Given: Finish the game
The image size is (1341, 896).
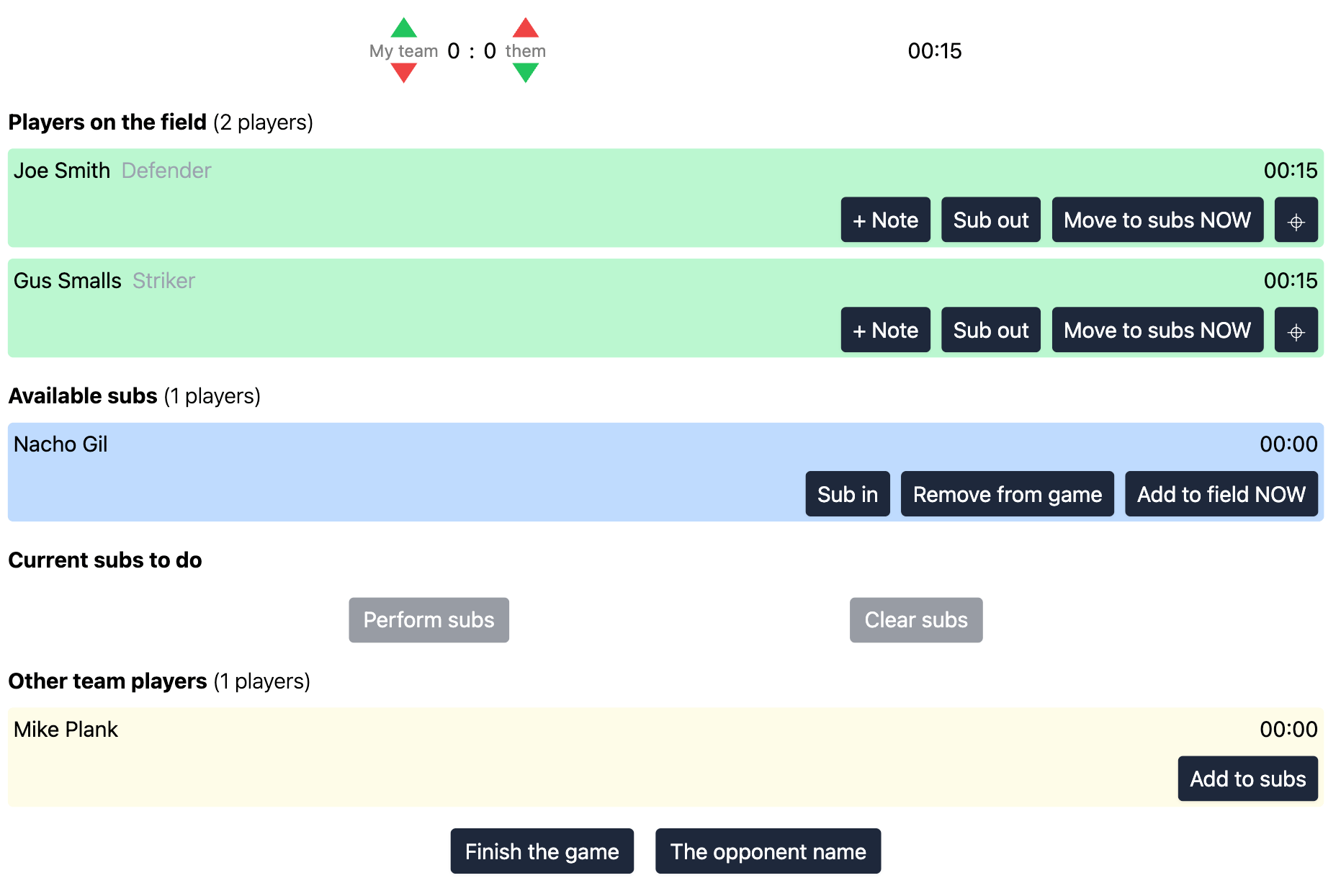Looking at the screenshot, I should tap(542, 851).
